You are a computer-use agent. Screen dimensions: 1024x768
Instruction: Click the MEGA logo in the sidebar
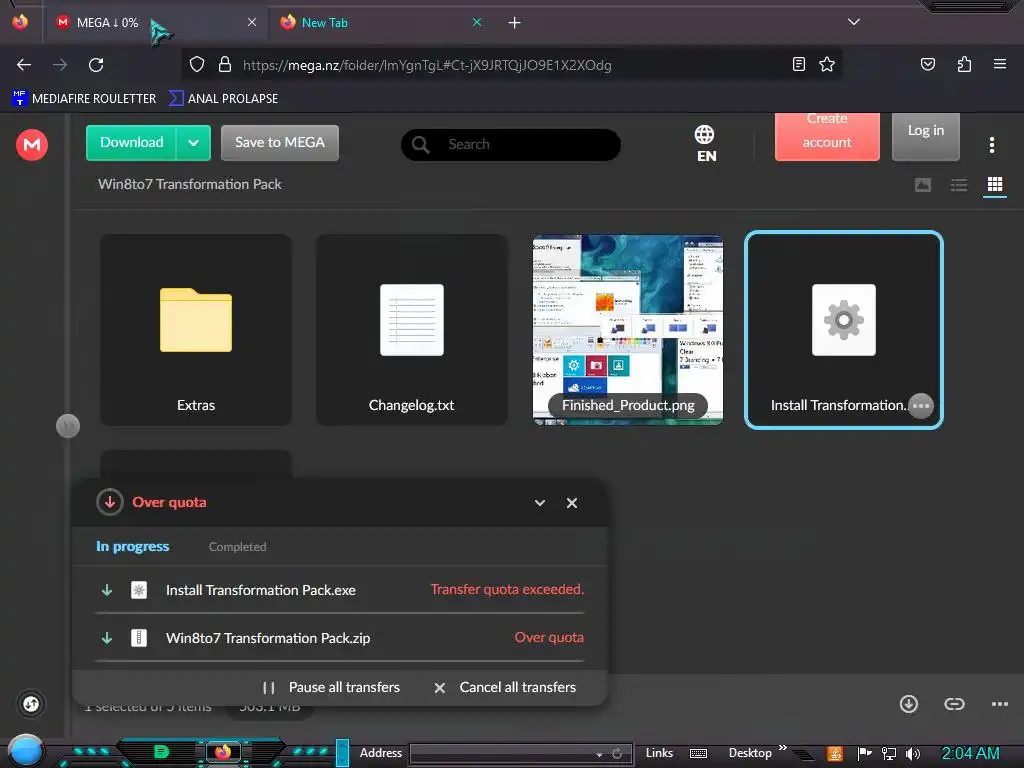pos(32,144)
